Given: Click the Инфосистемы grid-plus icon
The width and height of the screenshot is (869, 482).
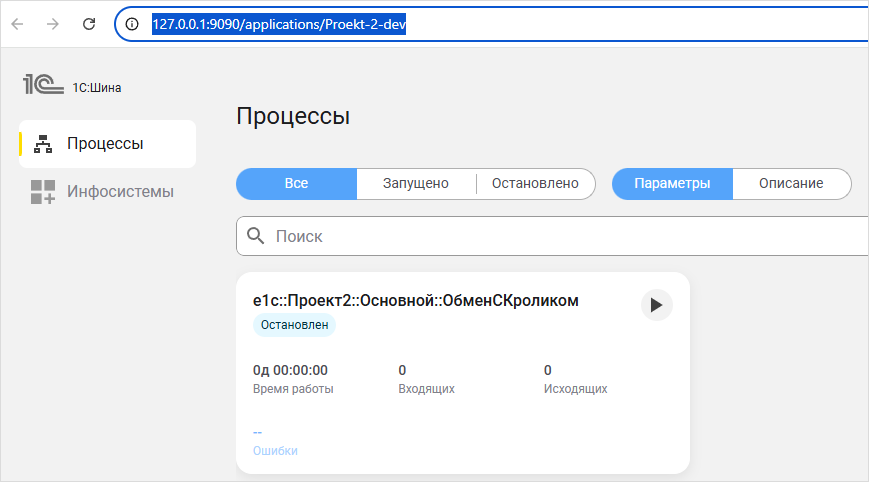Looking at the screenshot, I should pos(43,192).
